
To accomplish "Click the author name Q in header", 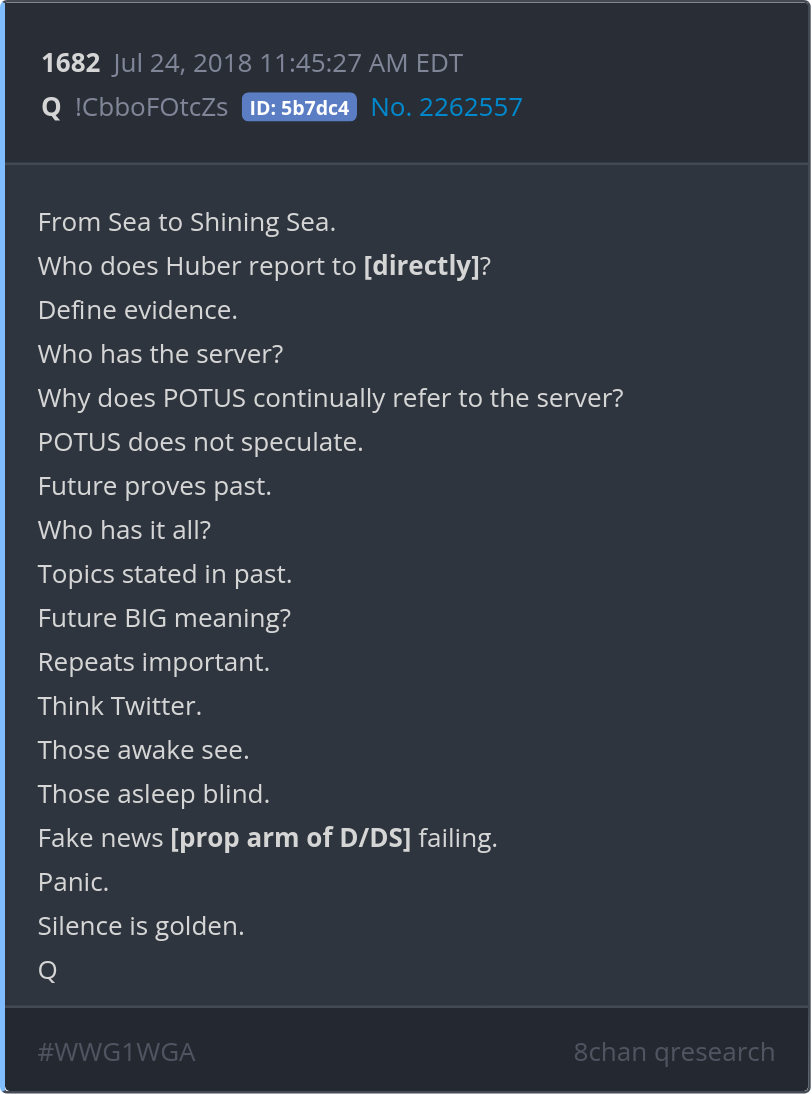I will point(51,107).
